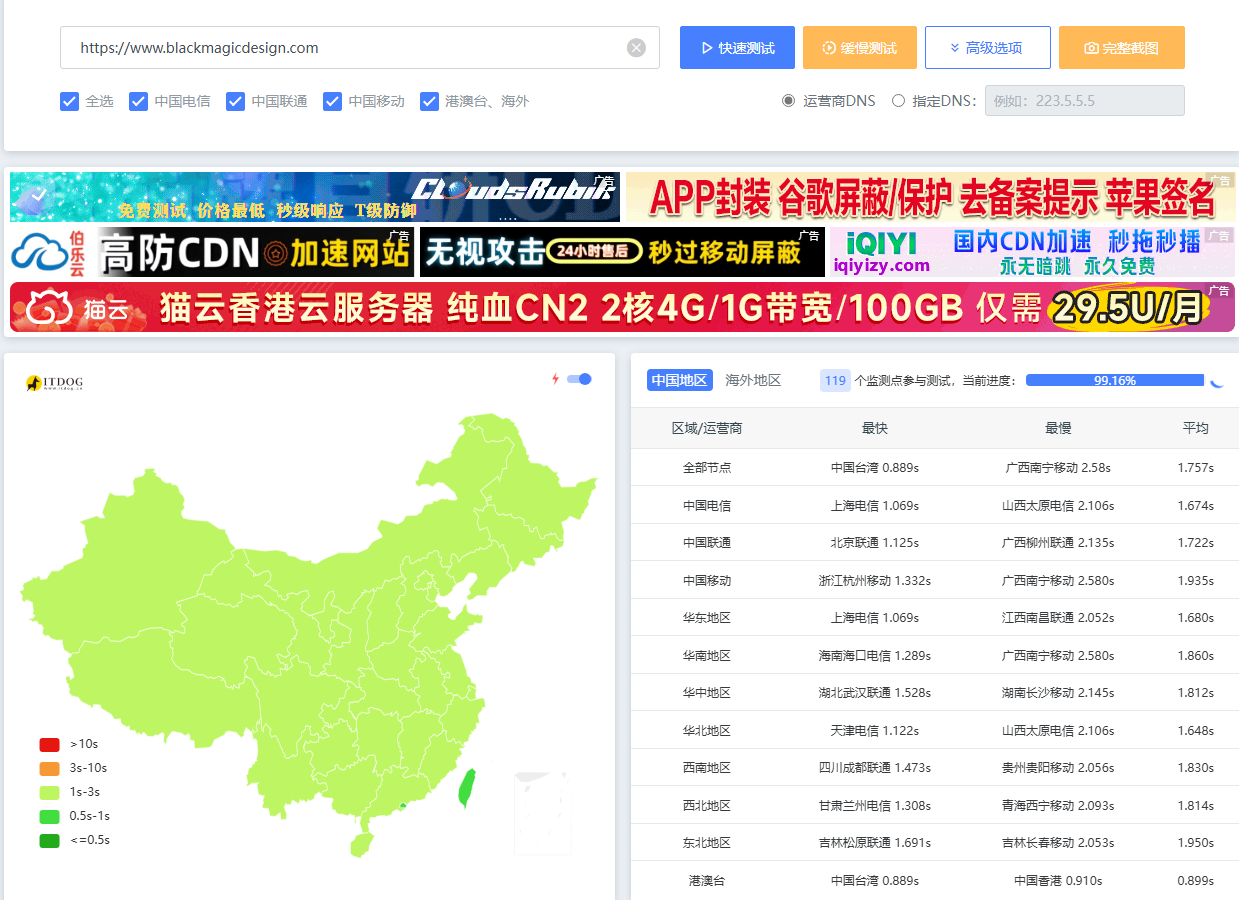Uncheck the 港澳台、海外 checkbox
This screenshot has height=900, width=1239.
[x=430, y=101]
